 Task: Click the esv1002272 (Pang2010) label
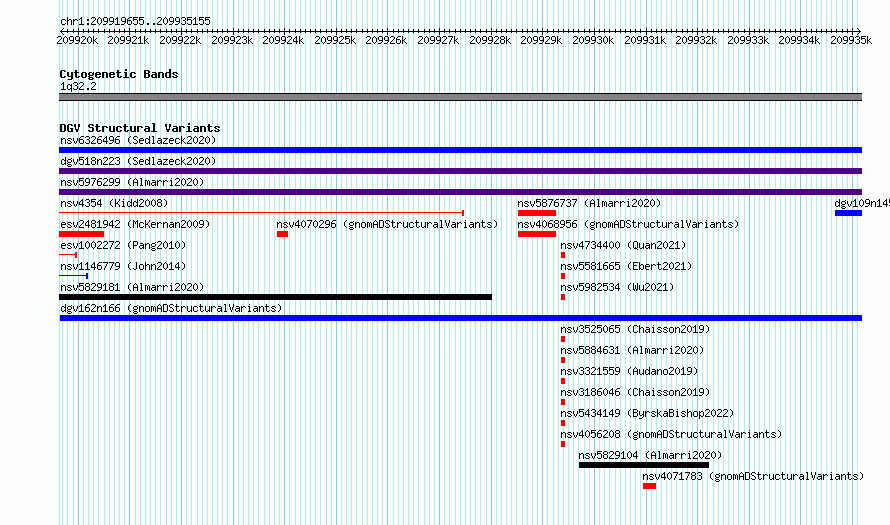123,245
